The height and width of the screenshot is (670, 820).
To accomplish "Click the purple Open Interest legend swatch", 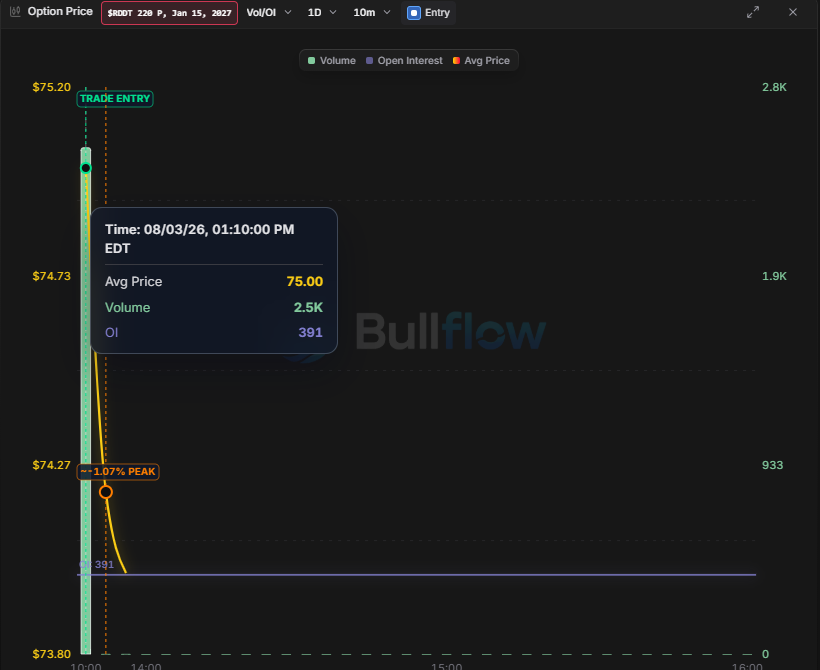I will click(x=369, y=61).
